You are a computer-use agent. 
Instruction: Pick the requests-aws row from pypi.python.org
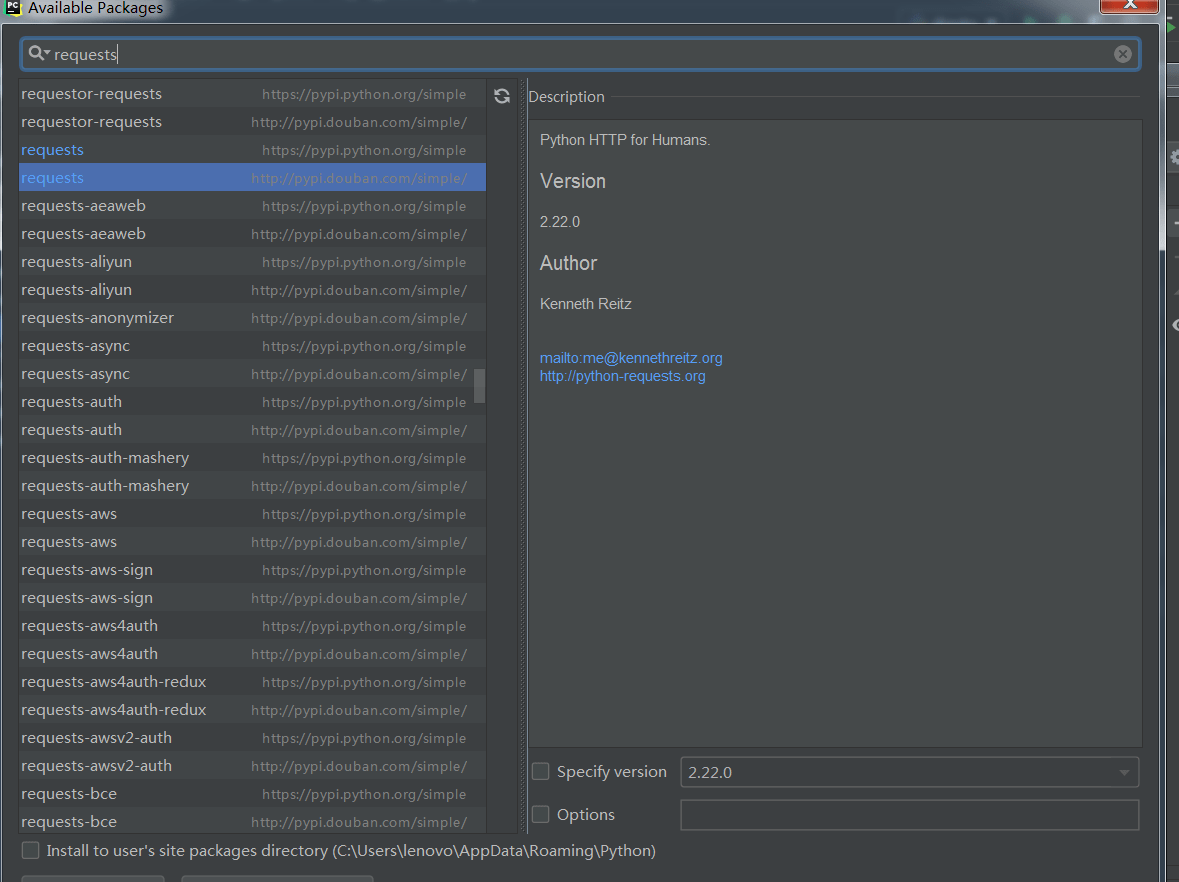click(x=253, y=514)
